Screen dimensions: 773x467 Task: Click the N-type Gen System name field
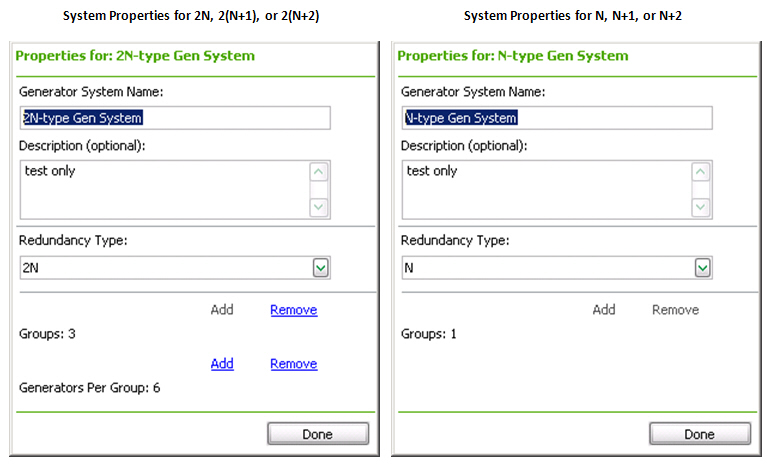557,118
